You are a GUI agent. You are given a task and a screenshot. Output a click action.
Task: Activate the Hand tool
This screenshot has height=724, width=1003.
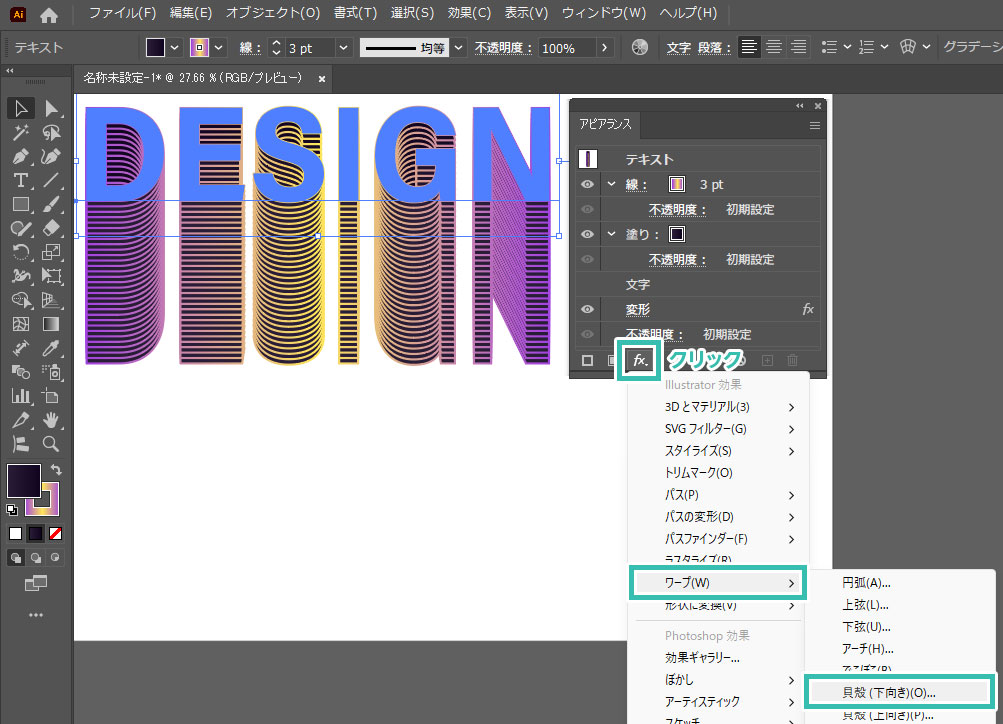[x=50, y=420]
